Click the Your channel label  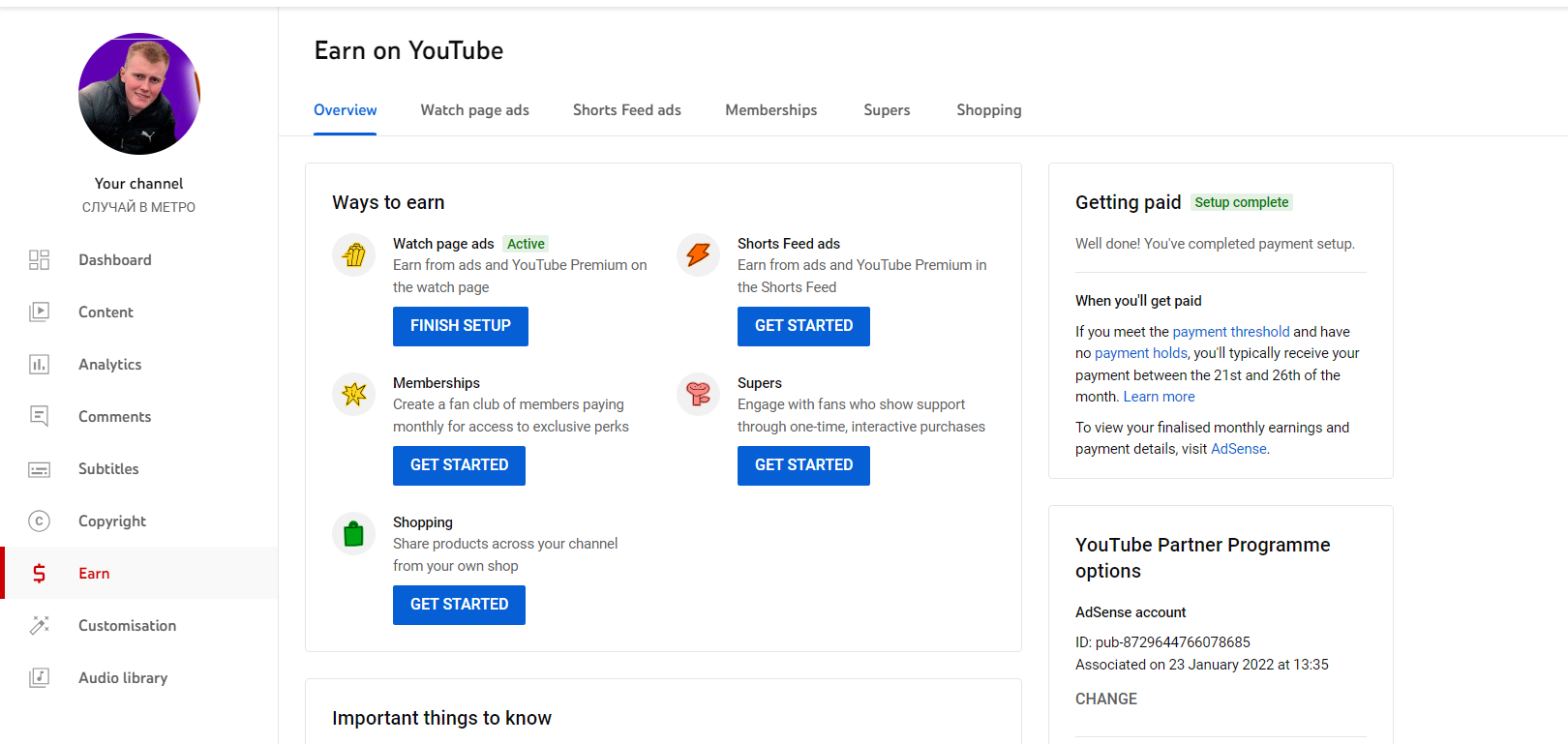138,184
